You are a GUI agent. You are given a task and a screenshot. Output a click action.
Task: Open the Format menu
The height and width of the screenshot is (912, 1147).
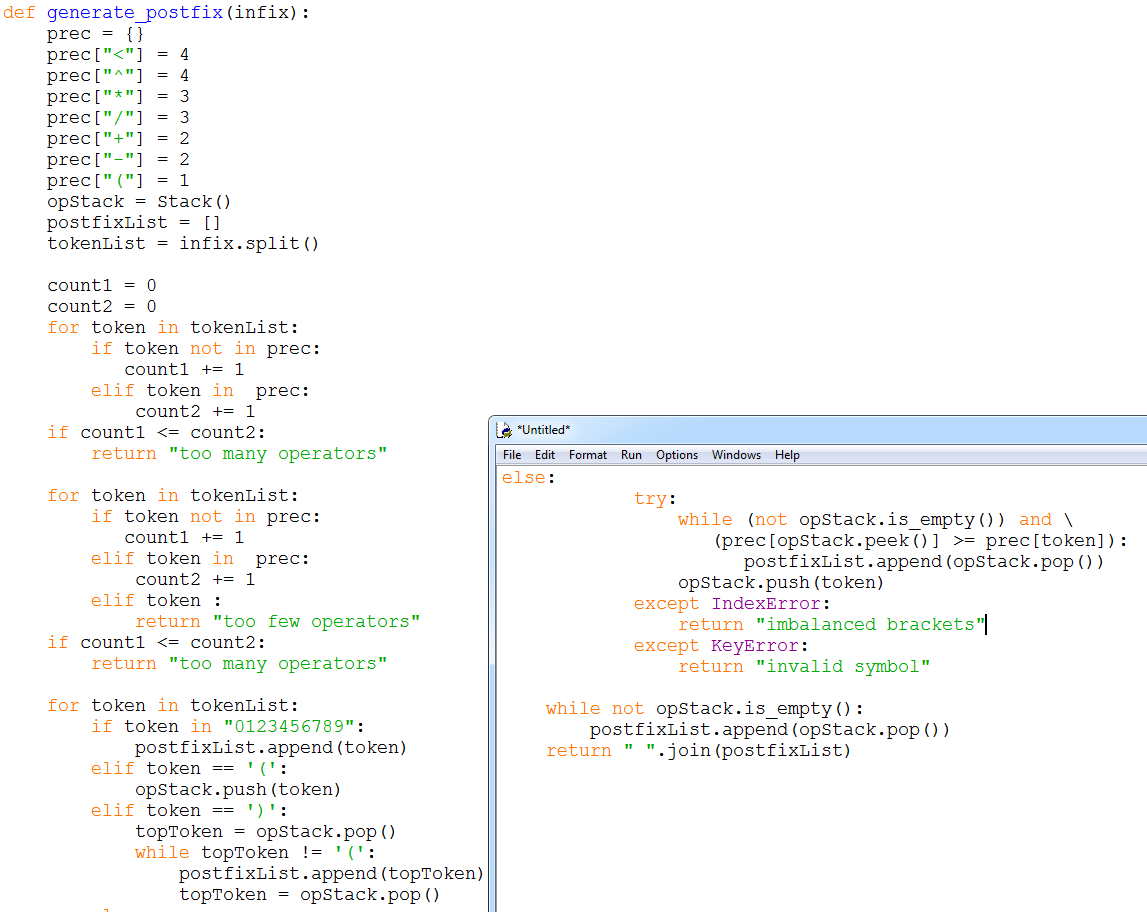(587, 454)
